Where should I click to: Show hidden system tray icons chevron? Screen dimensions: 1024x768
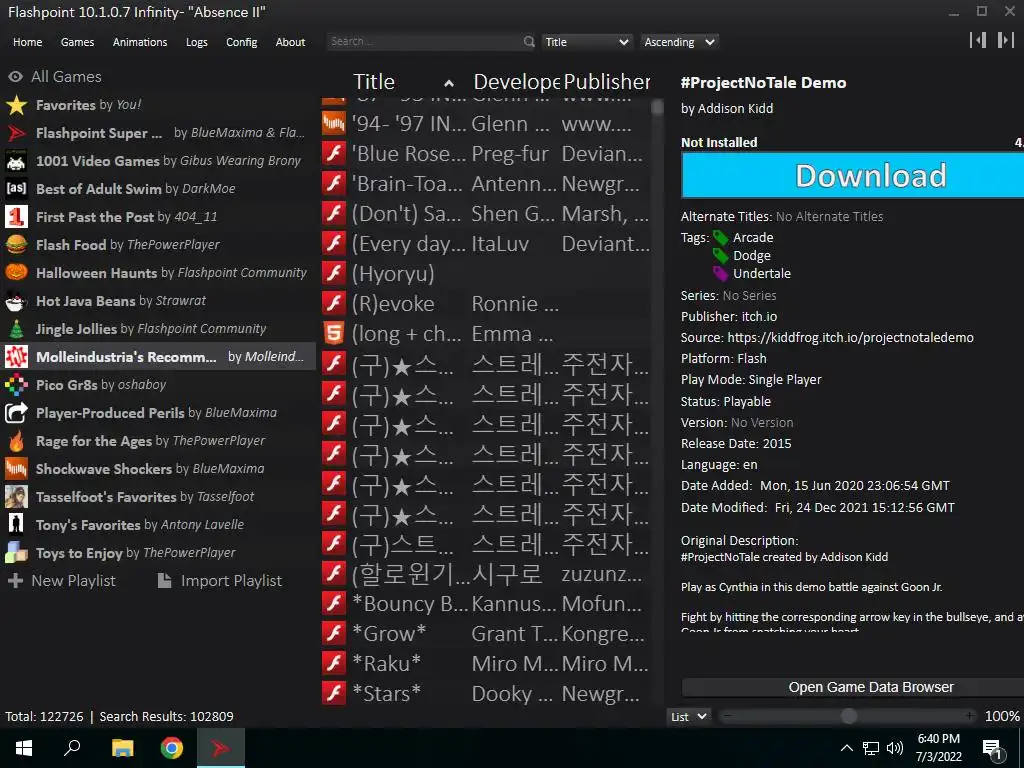point(846,748)
